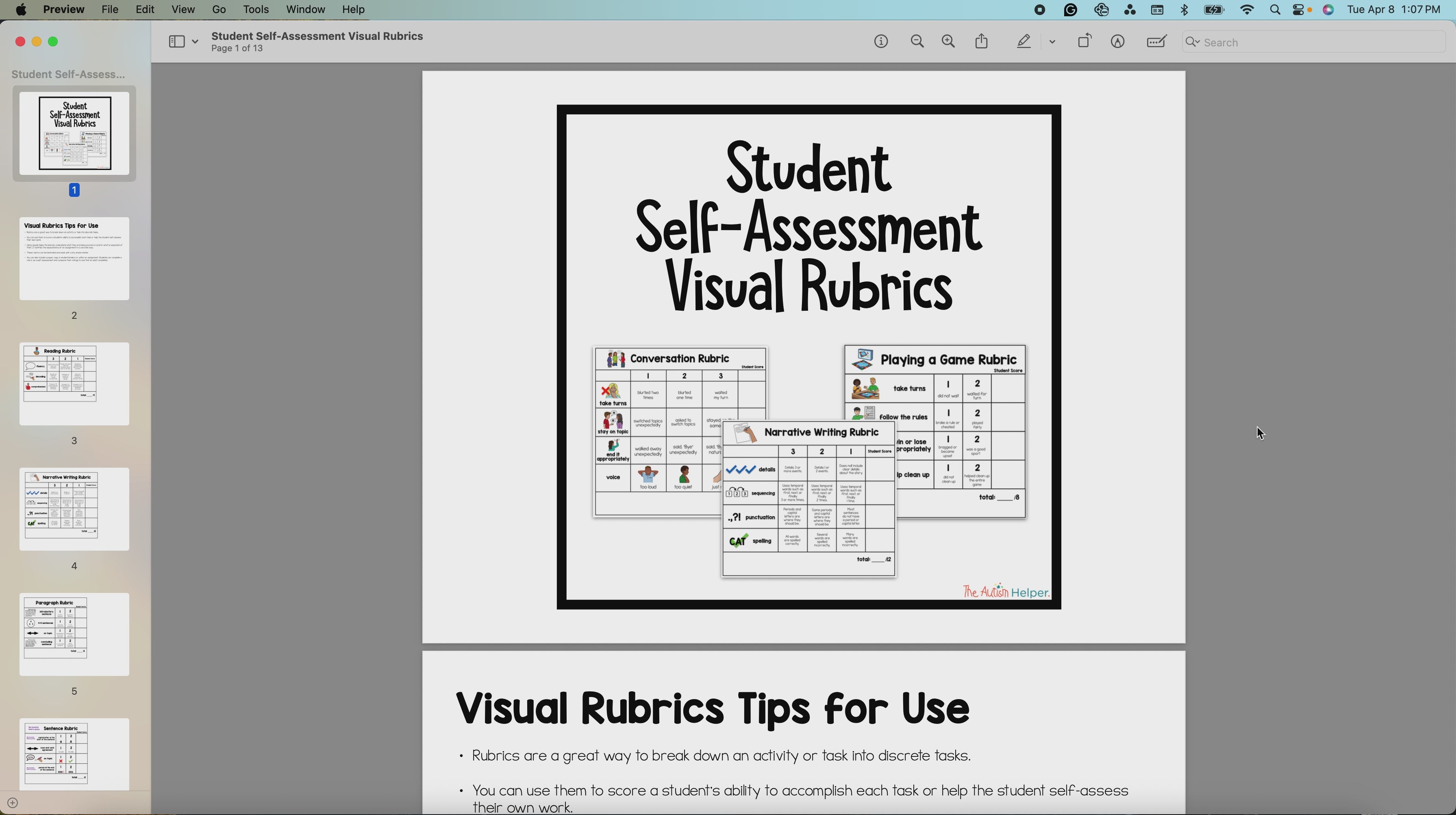1456x815 pixels.
Task: Open the highlight color dropdown chevron
Action: click(1052, 41)
